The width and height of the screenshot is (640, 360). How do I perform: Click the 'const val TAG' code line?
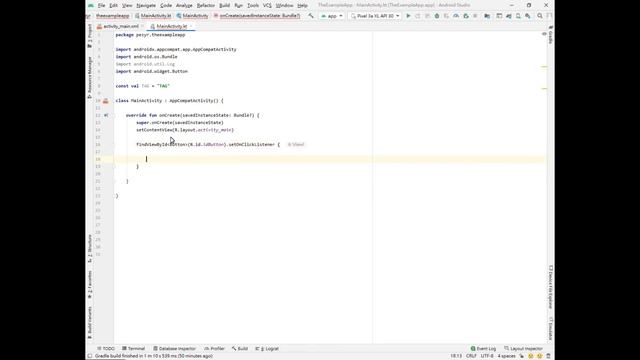142,86
